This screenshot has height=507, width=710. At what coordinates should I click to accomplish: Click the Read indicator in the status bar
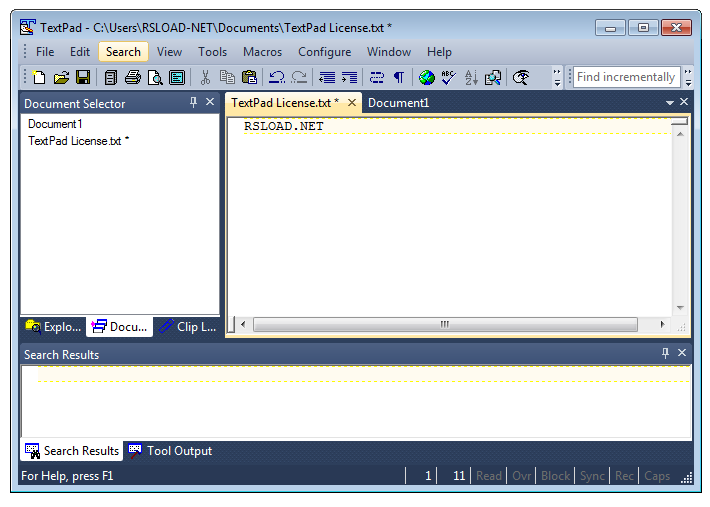point(489,476)
